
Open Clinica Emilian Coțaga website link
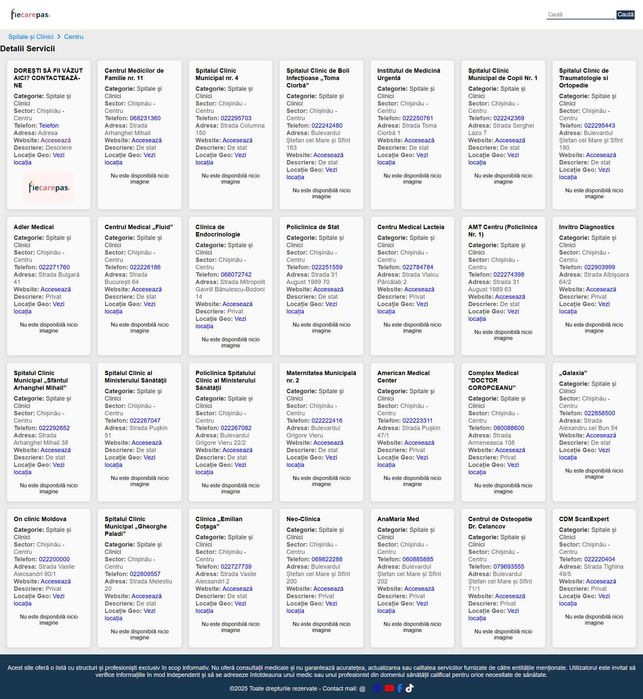tap(237, 589)
